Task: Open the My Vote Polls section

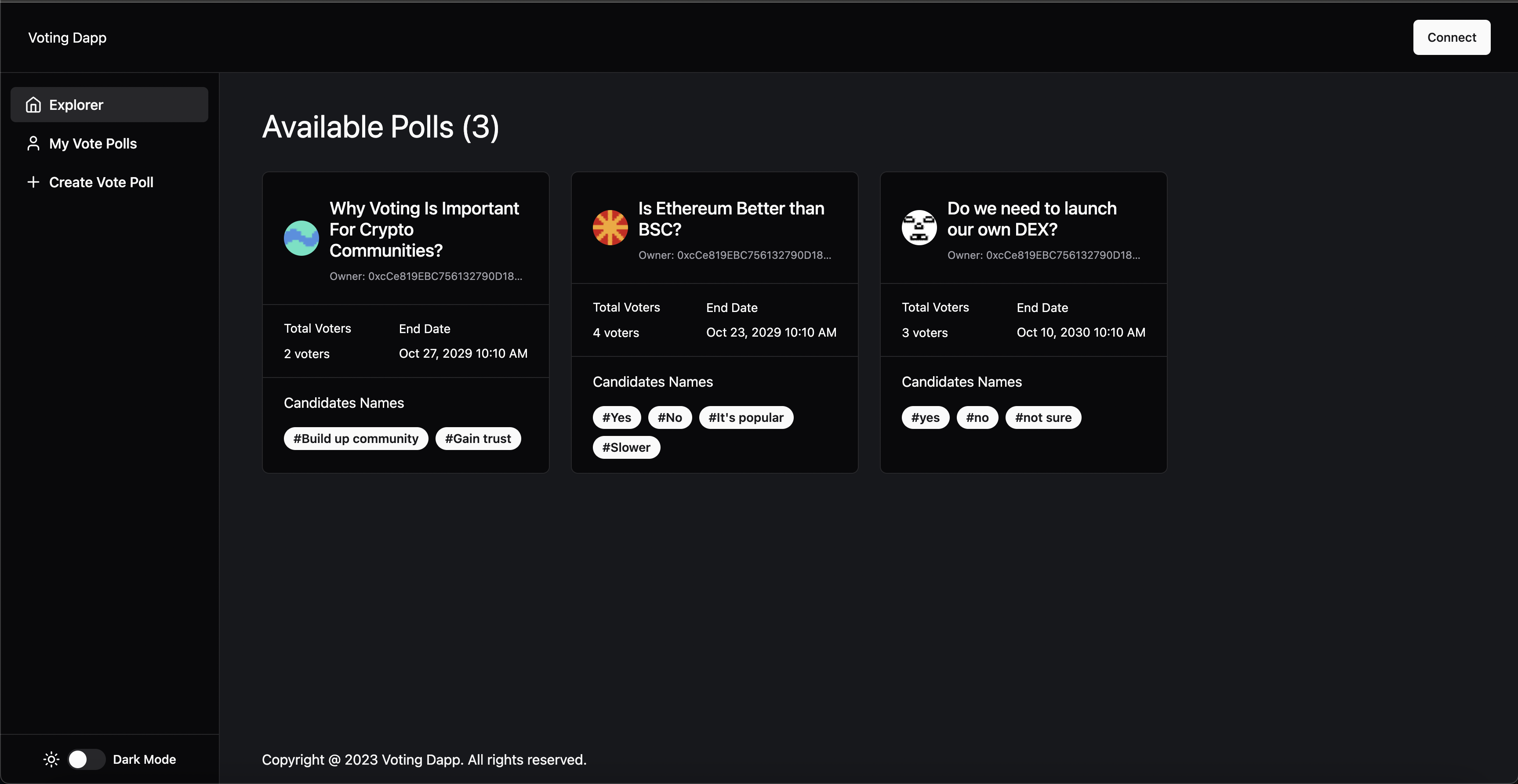Action: (93, 143)
